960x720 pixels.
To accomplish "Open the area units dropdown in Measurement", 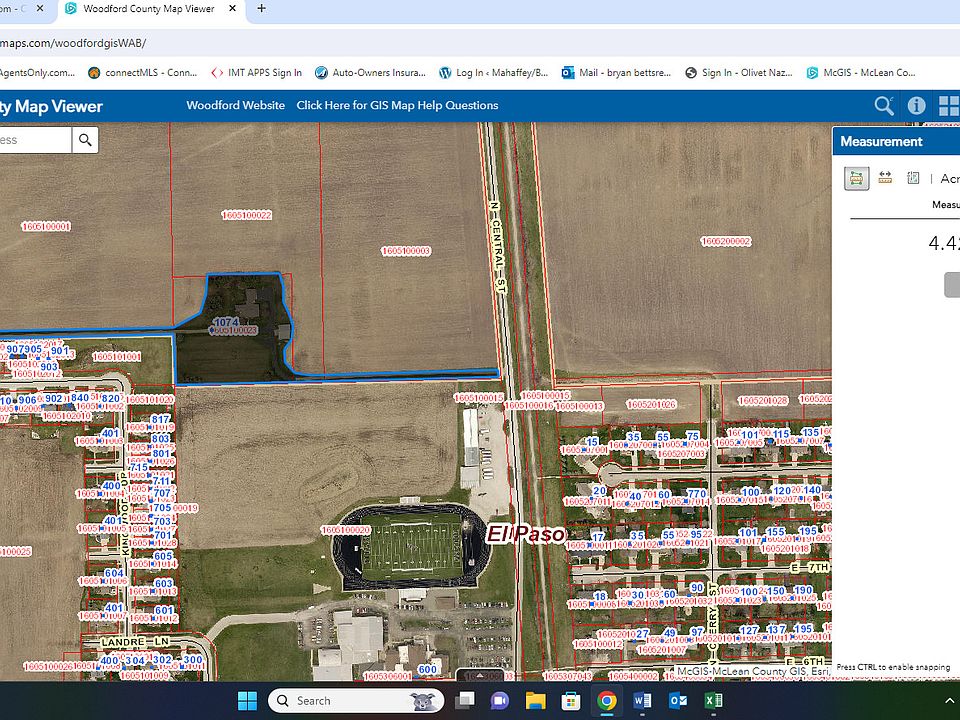I will pos(949,179).
